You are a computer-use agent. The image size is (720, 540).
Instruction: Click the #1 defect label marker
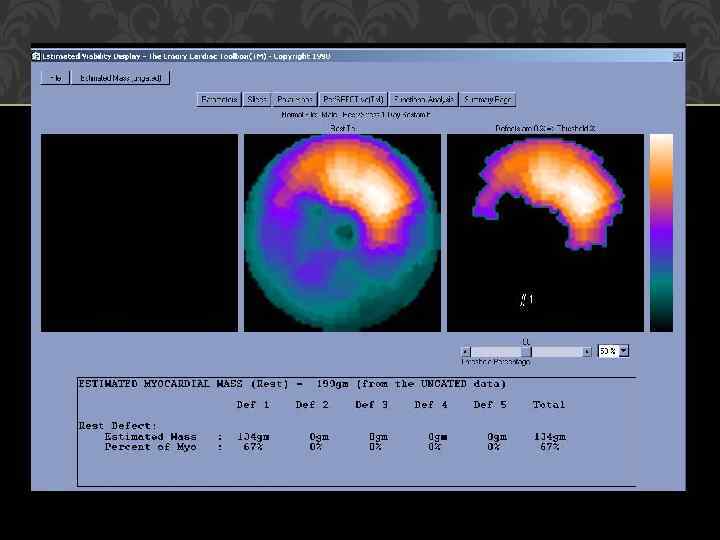[x=527, y=300]
